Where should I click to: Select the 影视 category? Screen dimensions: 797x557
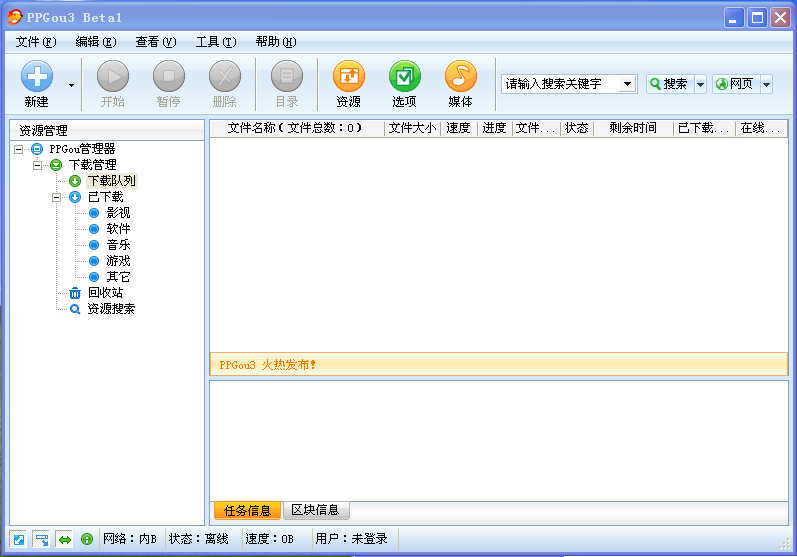(118, 212)
